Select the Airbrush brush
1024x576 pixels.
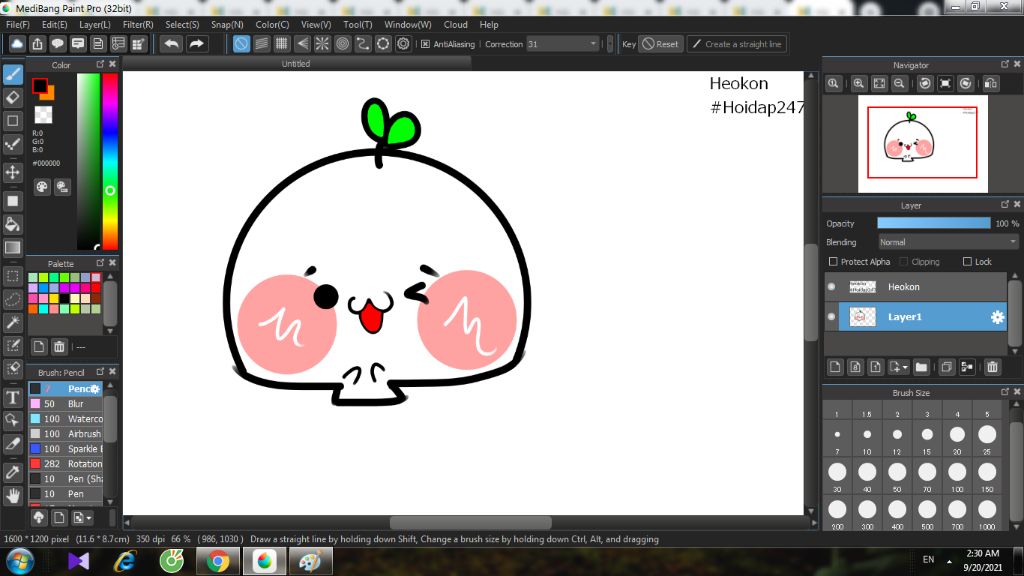click(x=65, y=434)
